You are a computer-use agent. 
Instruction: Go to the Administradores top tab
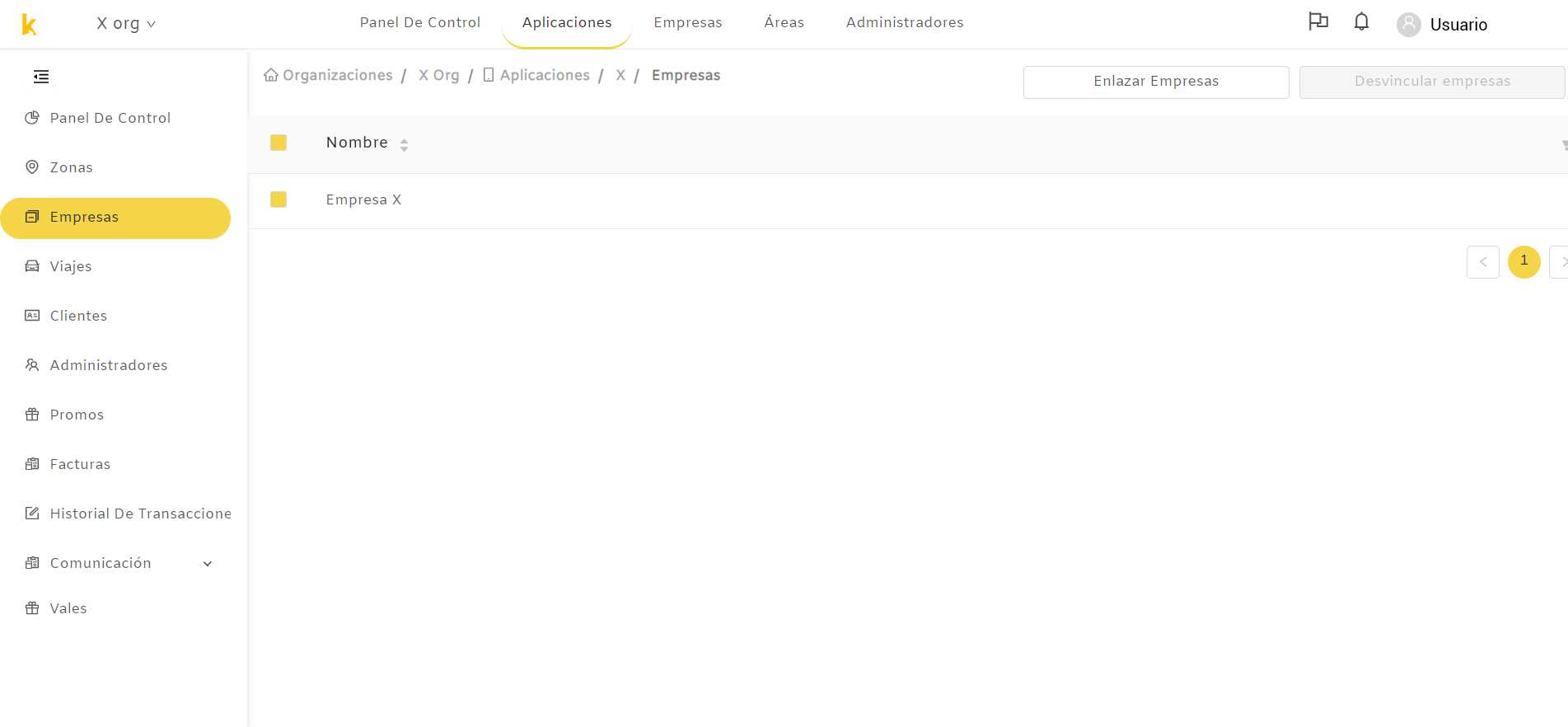pos(905,23)
